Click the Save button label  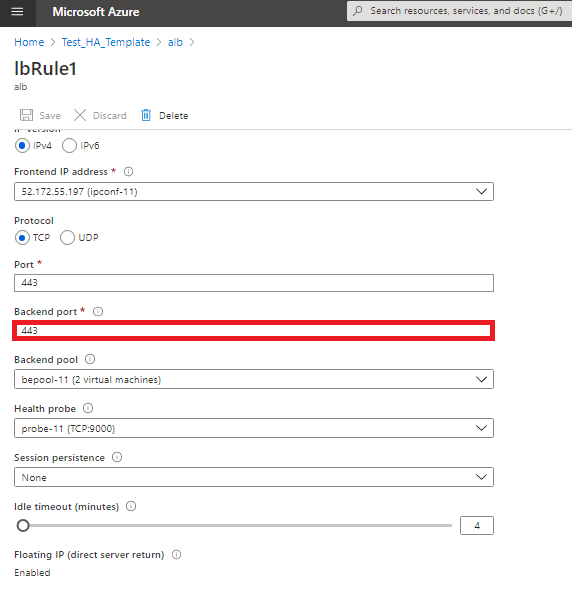click(50, 116)
